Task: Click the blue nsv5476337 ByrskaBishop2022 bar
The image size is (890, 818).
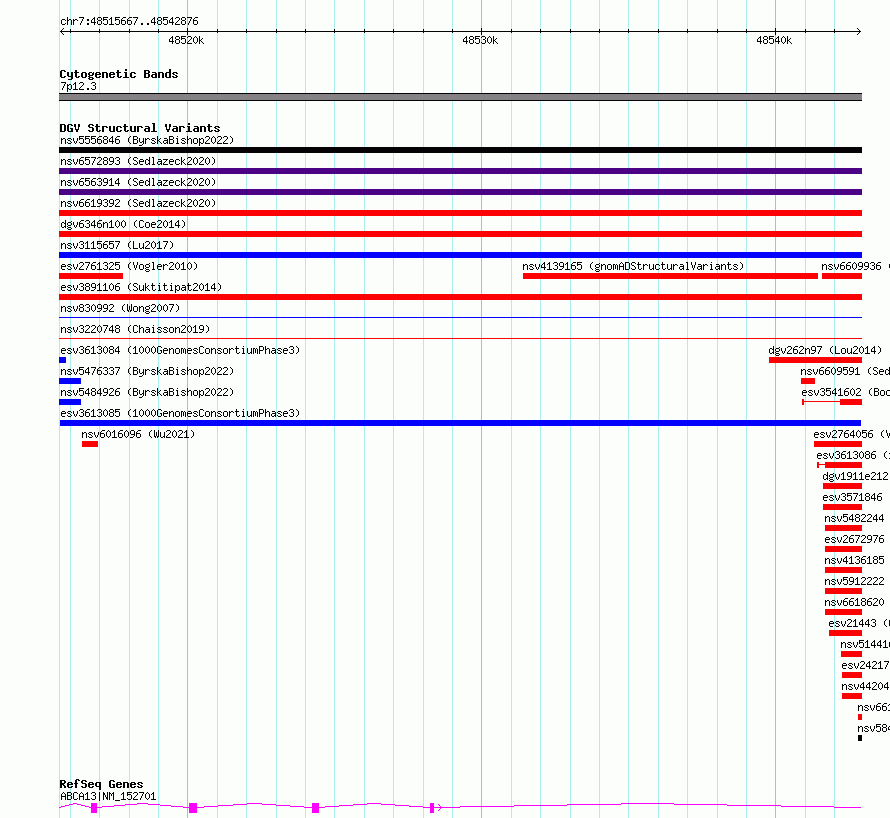Action: pos(70,381)
